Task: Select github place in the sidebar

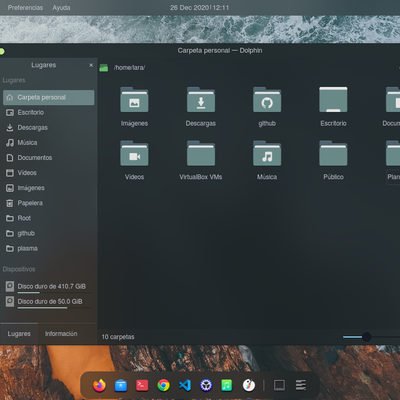Action: click(49, 233)
